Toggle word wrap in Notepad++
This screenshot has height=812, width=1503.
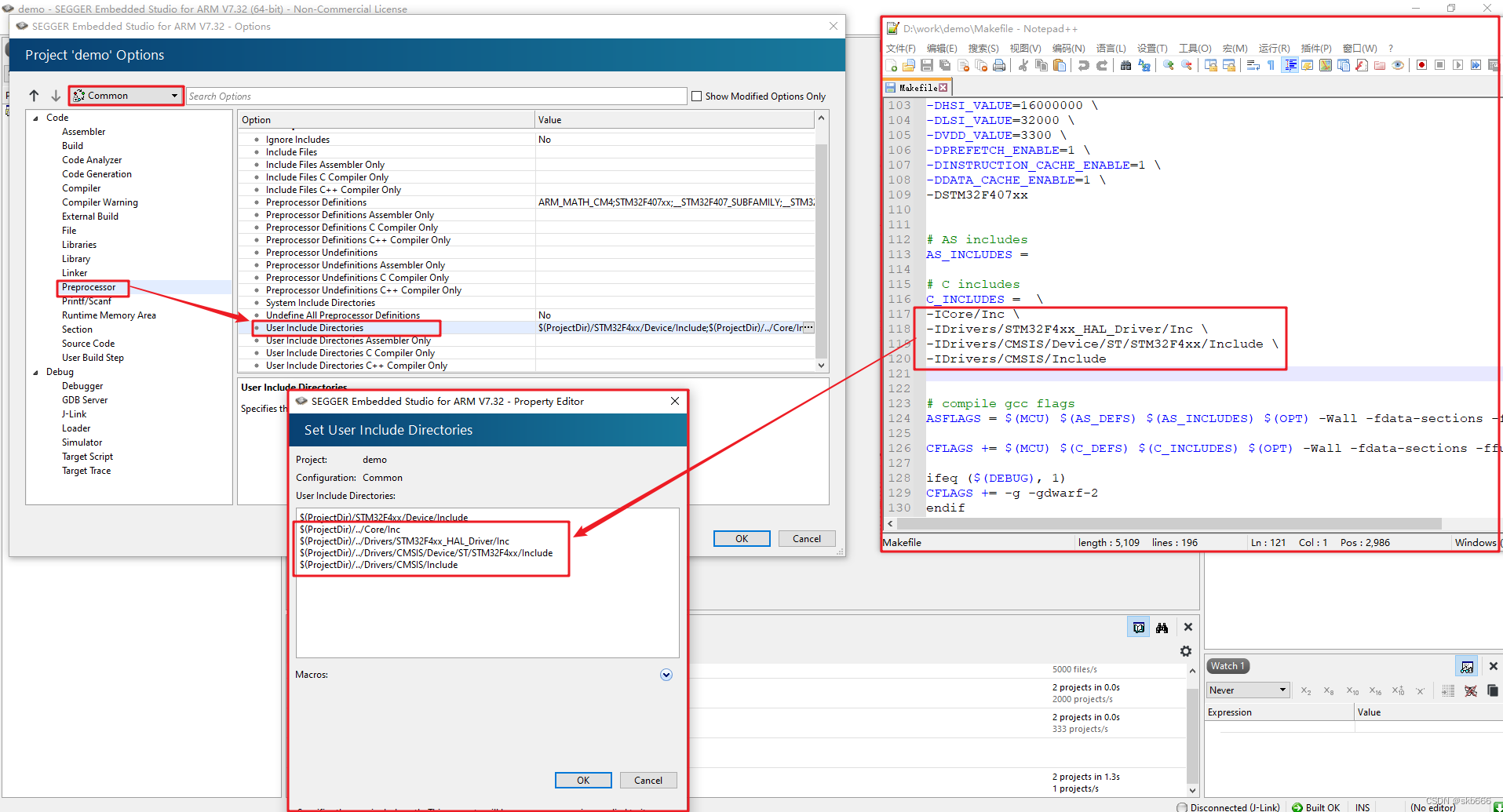(x=1253, y=65)
